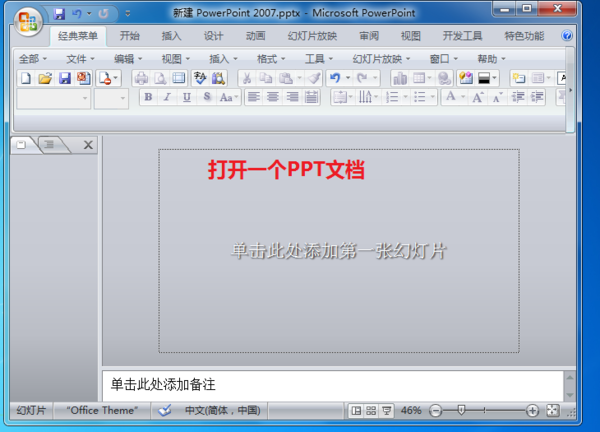This screenshot has width=600, height=432.
Task: Open Print Preview from the magnifier page icon
Action: [x=160, y=78]
